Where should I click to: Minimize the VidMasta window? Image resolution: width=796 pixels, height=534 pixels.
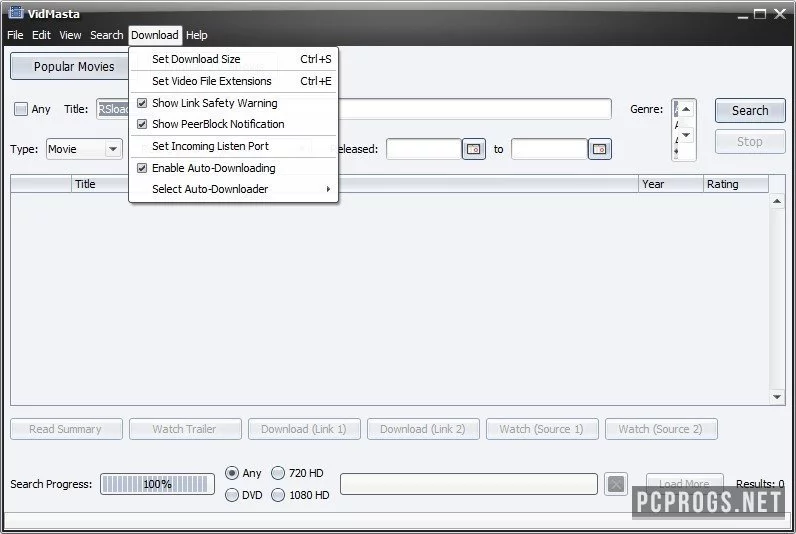click(743, 15)
